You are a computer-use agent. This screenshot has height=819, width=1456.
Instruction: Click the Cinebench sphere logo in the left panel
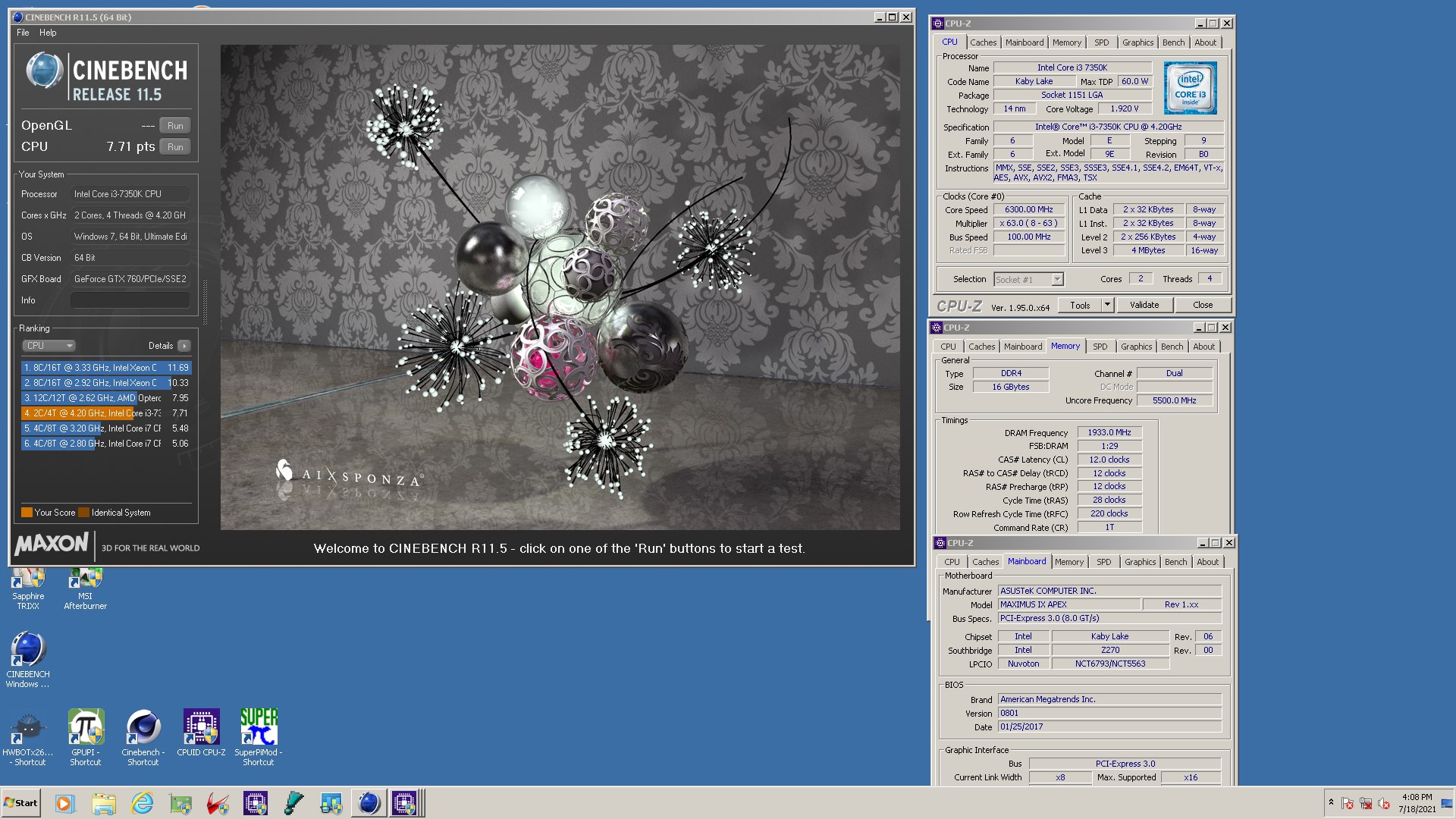tap(44, 71)
